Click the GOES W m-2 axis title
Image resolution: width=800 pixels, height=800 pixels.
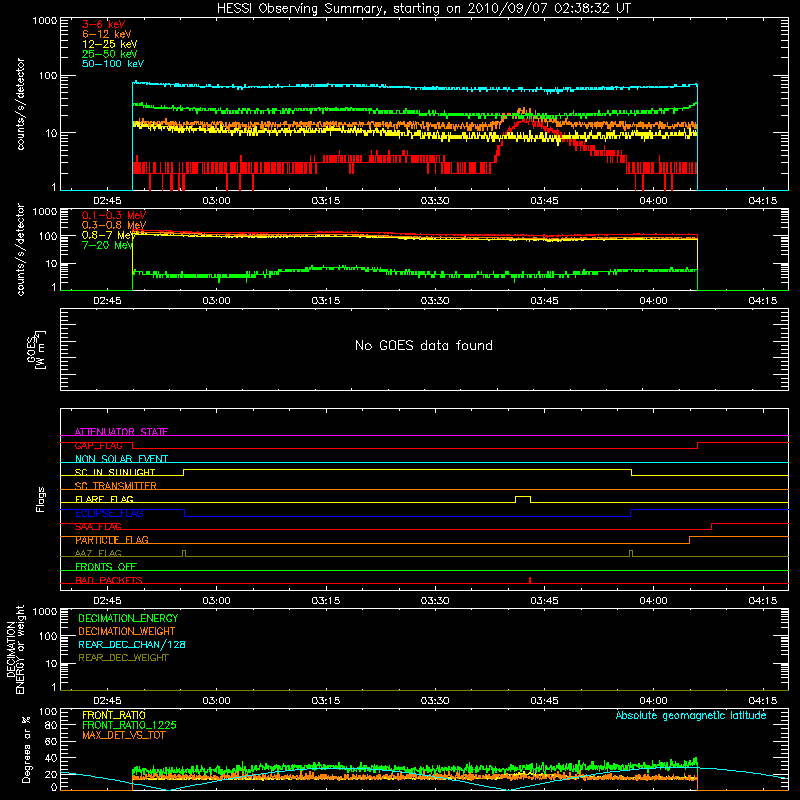point(36,350)
